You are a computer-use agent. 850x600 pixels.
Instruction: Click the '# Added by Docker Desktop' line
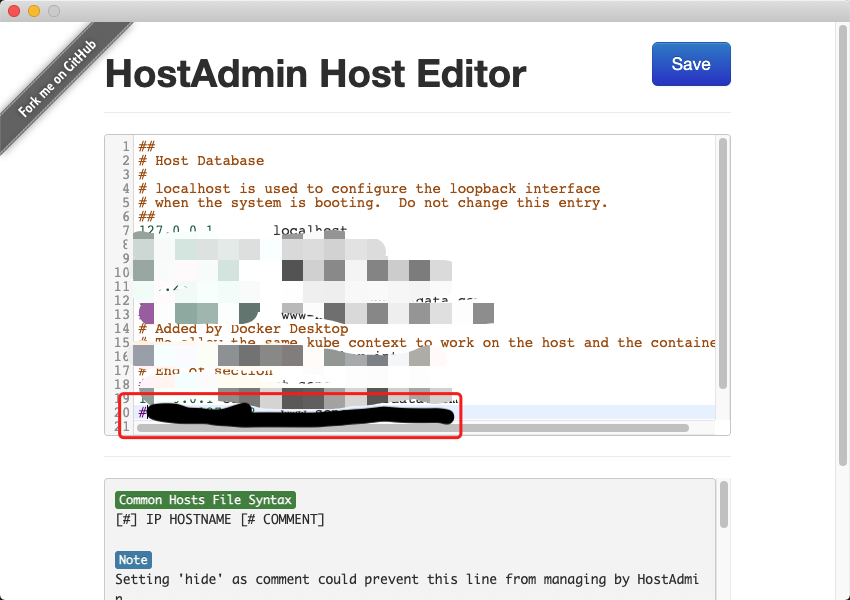[x=243, y=328]
